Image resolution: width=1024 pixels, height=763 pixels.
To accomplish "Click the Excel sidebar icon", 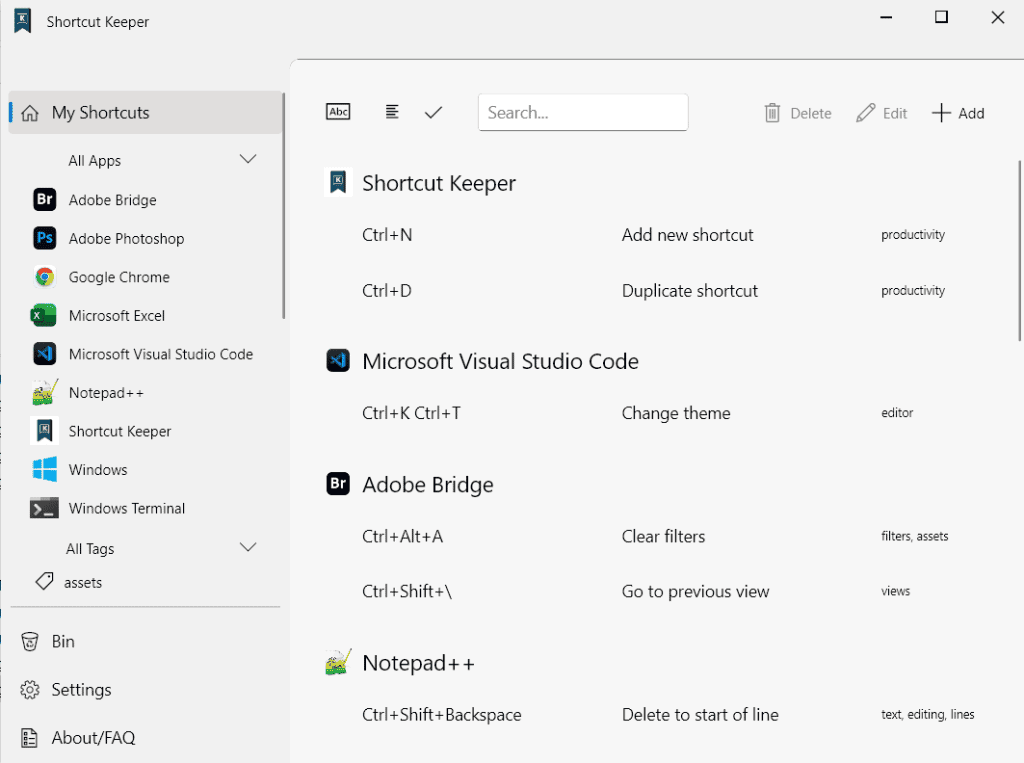I will (x=44, y=316).
